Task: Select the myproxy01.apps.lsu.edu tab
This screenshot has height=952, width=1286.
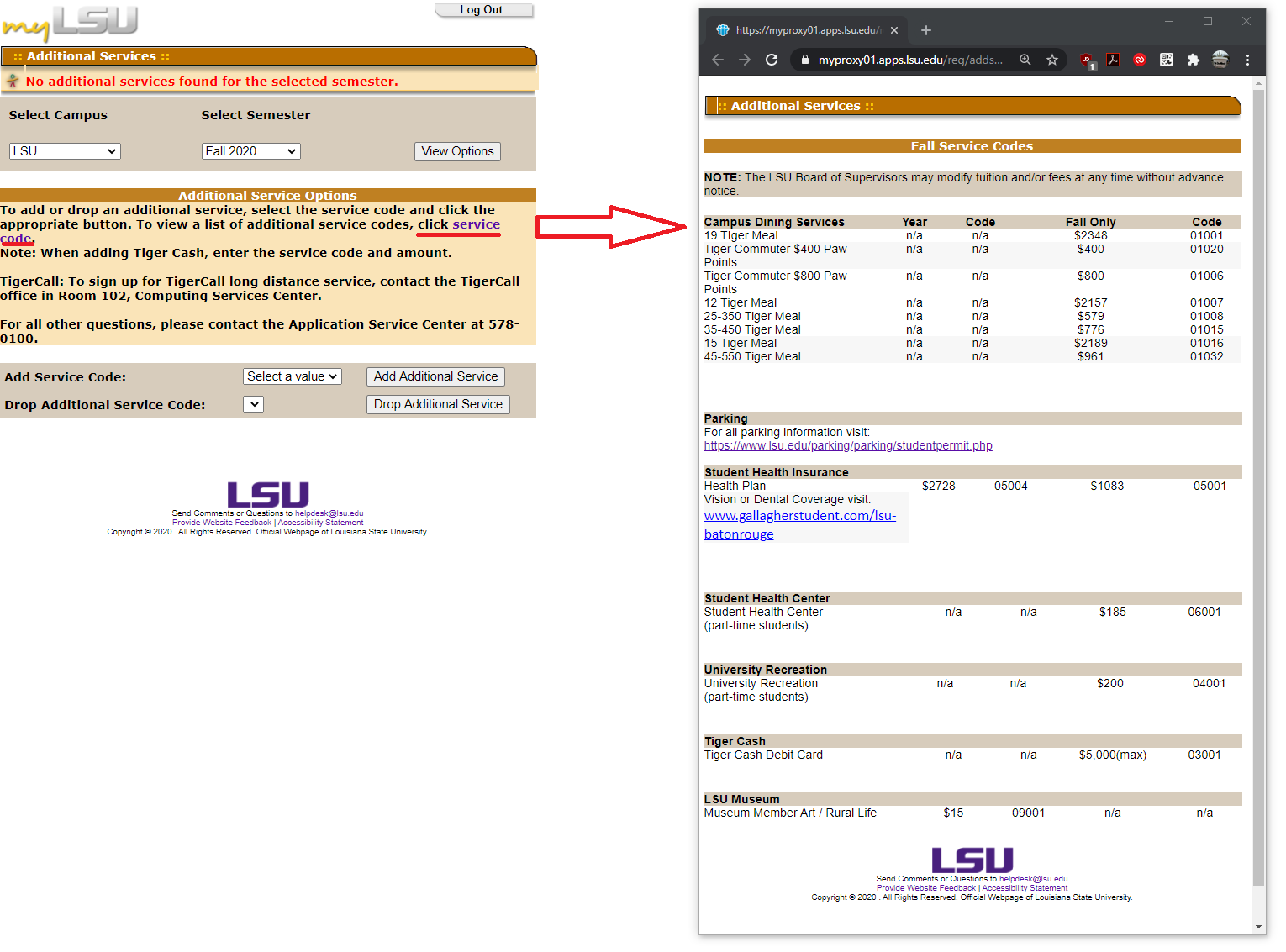Action: 805,30
